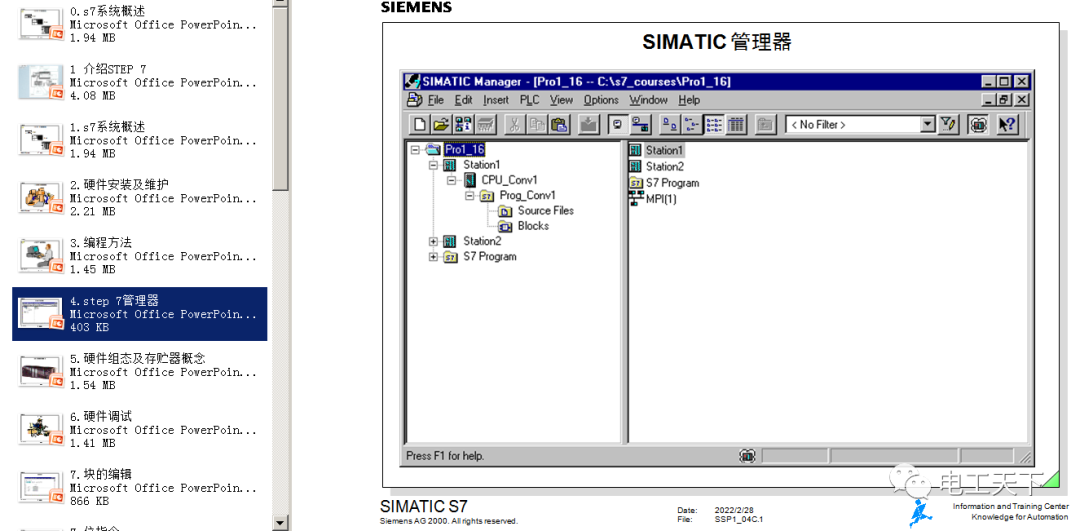
Task: Expand the Station2 tree node
Action: [433, 241]
